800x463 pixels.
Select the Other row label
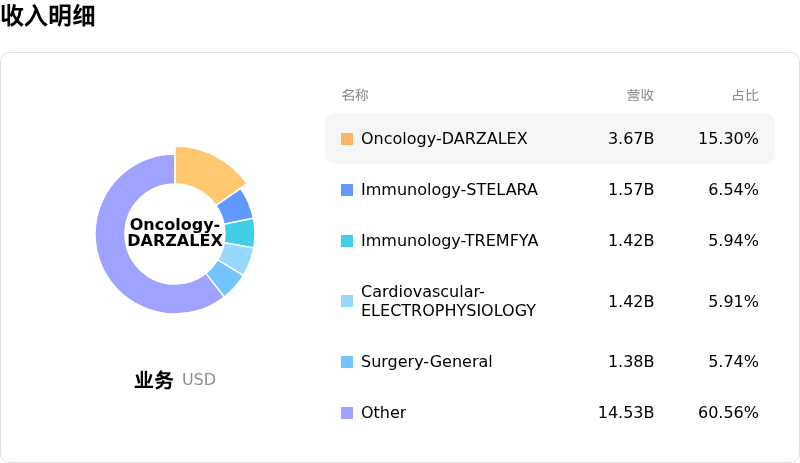(383, 413)
